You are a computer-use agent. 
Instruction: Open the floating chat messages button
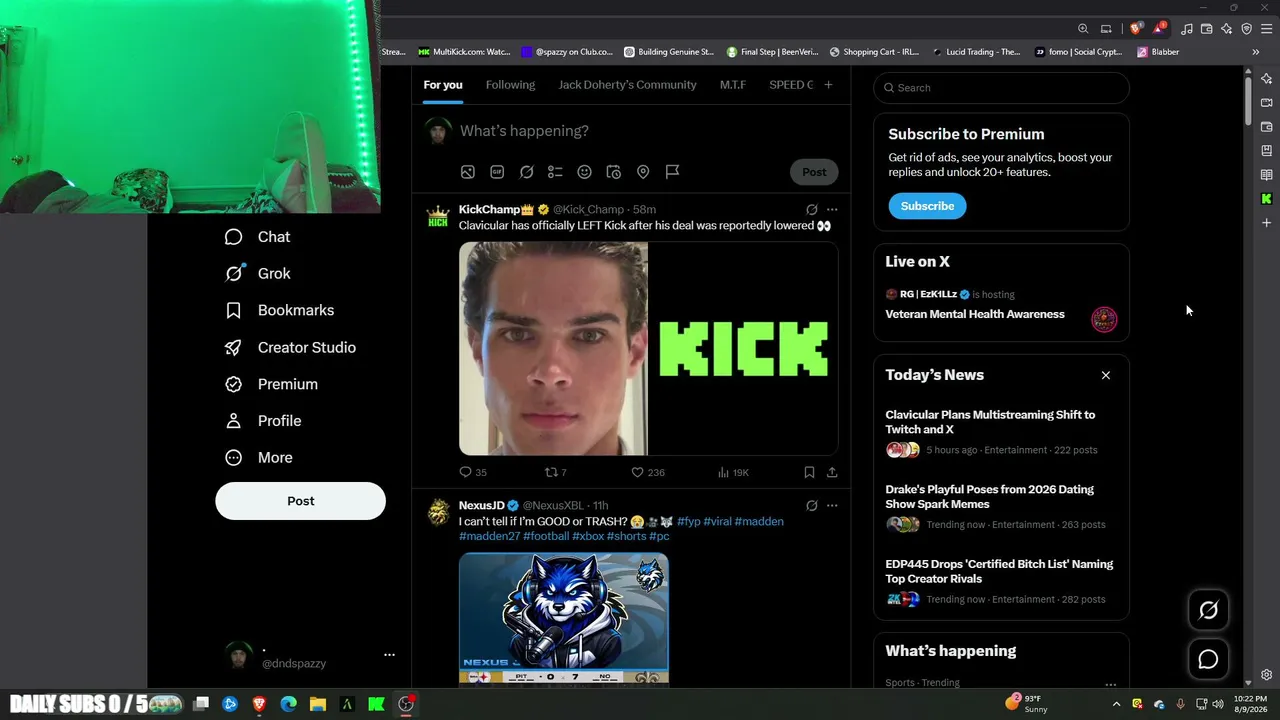coord(1208,659)
